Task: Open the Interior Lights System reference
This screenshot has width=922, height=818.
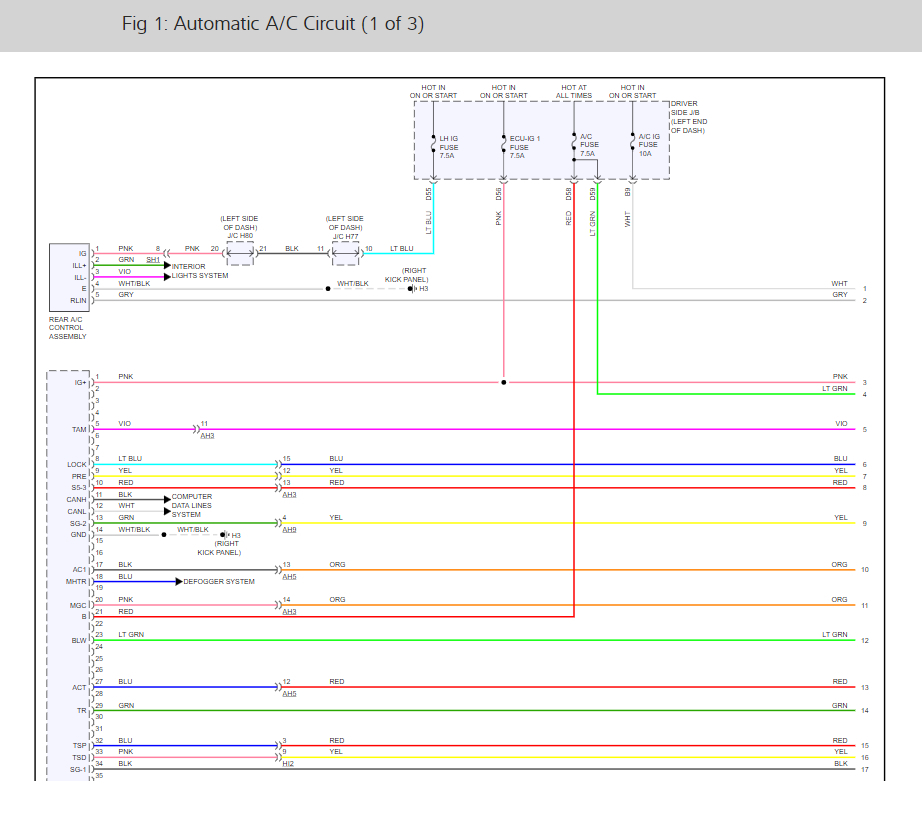Action: tap(200, 271)
